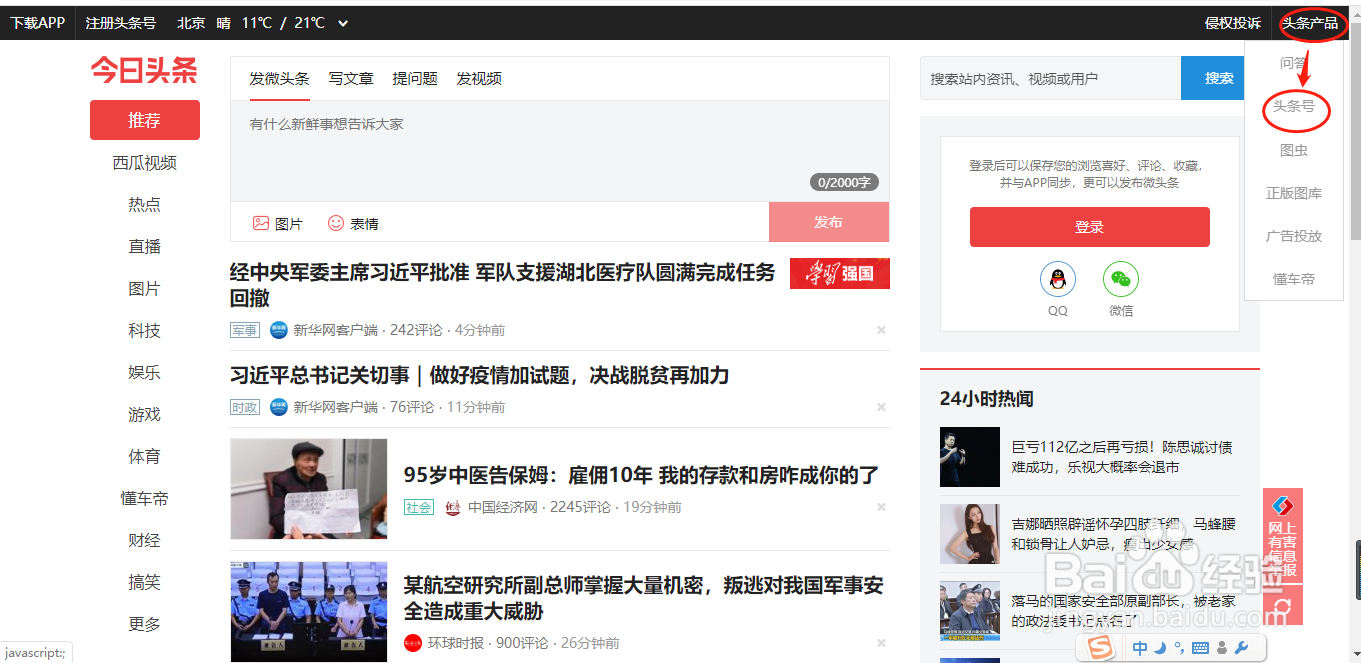Click the 中国经济网 source avatar icon
Viewport: 1361px width, 663px height.
[x=453, y=507]
